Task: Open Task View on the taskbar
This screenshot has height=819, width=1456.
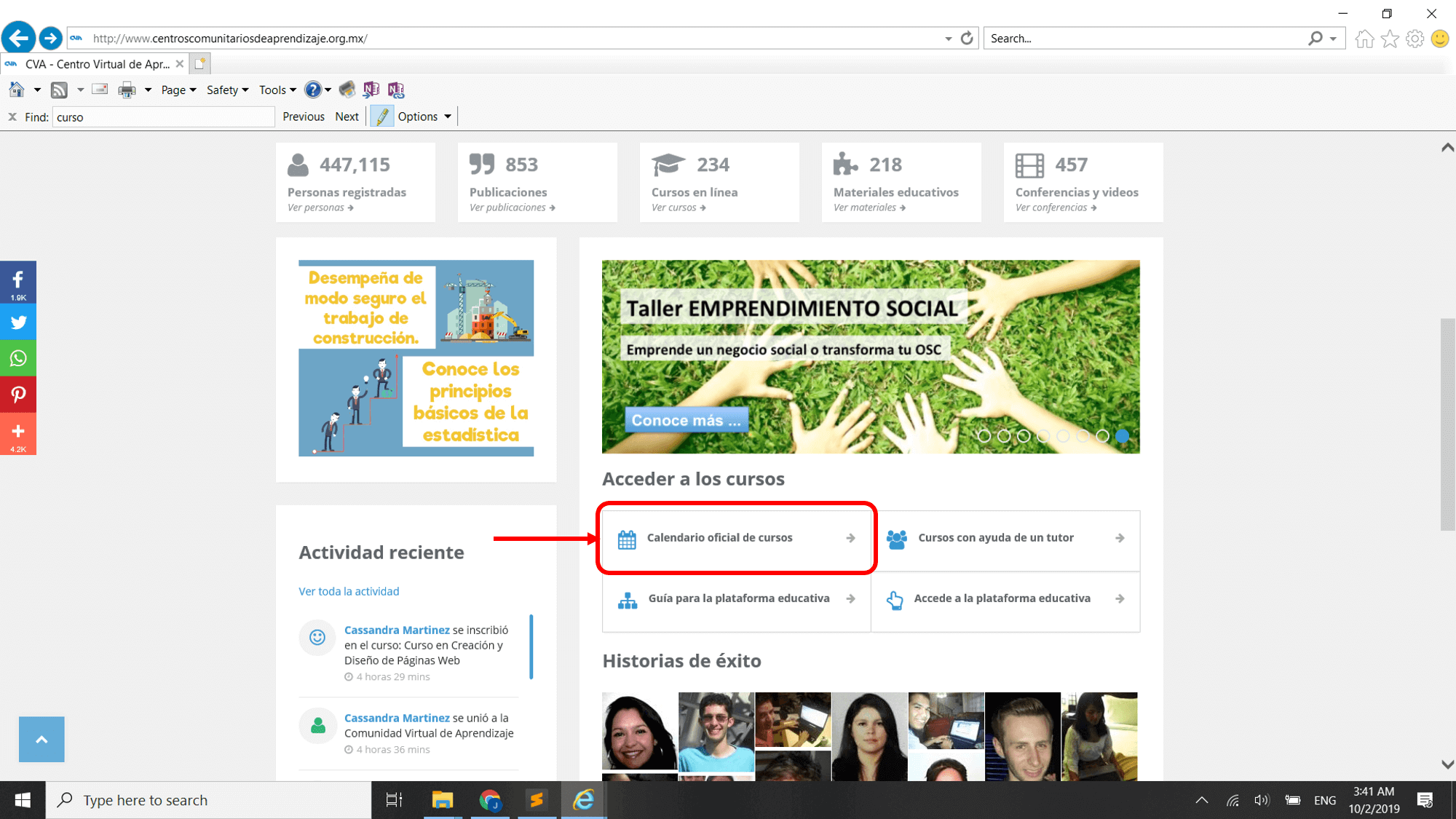Action: click(394, 800)
